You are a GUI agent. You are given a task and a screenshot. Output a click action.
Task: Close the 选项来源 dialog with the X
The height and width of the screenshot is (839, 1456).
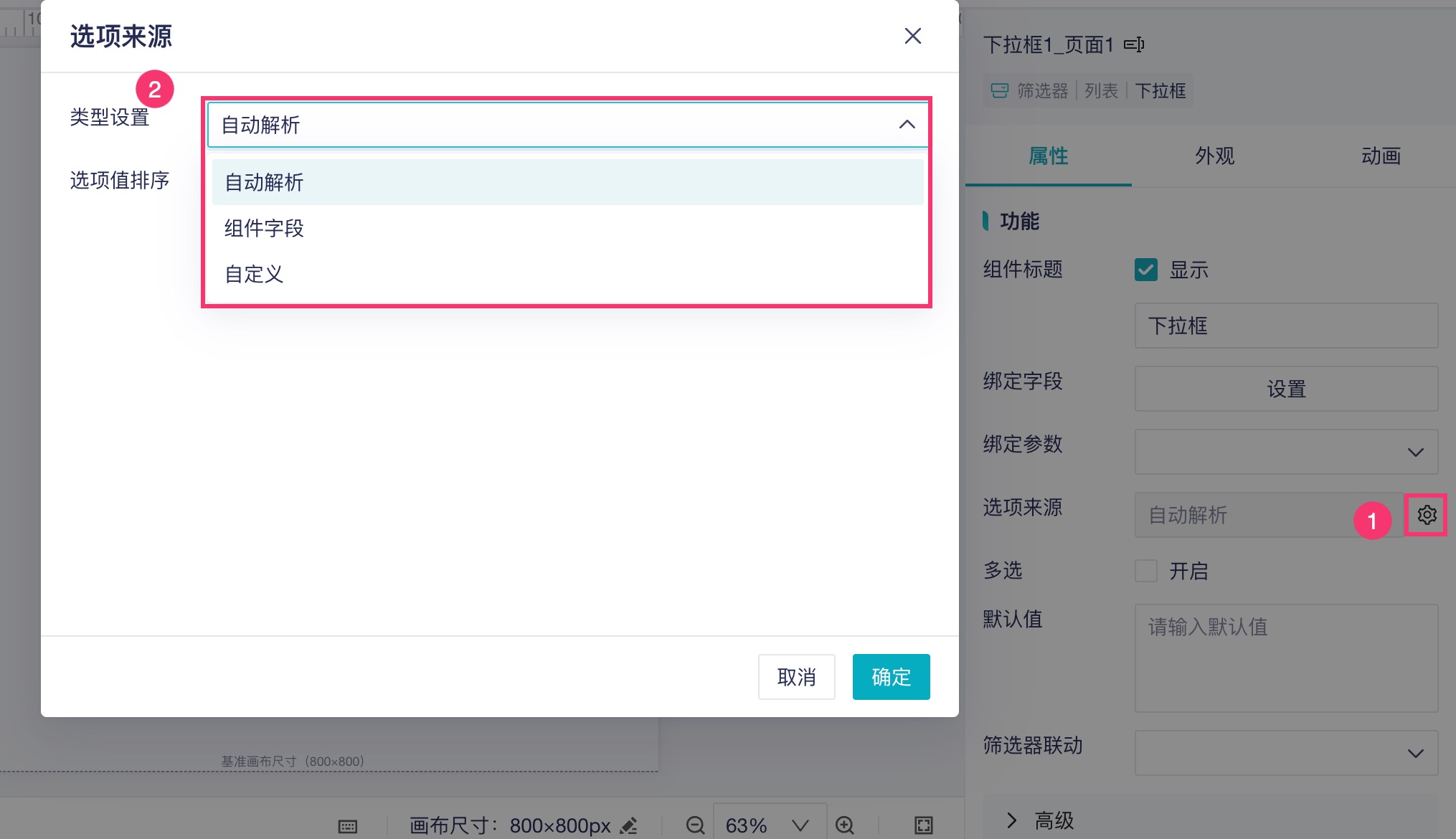pyautogui.click(x=912, y=36)
